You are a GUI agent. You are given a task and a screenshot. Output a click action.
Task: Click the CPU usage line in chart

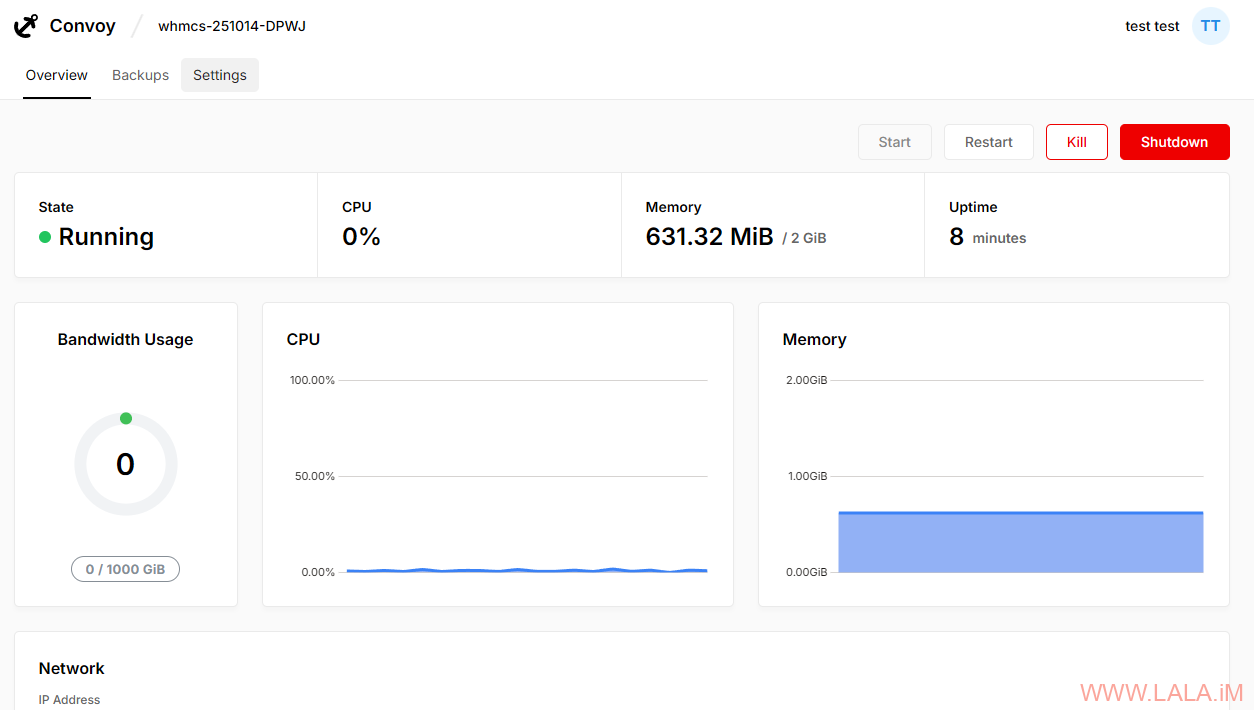526,570
